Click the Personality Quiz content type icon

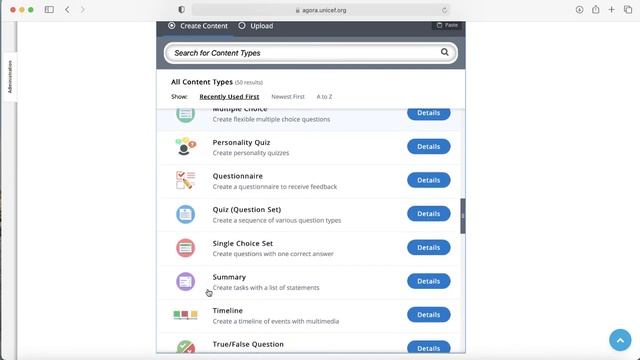click(186, 147)
